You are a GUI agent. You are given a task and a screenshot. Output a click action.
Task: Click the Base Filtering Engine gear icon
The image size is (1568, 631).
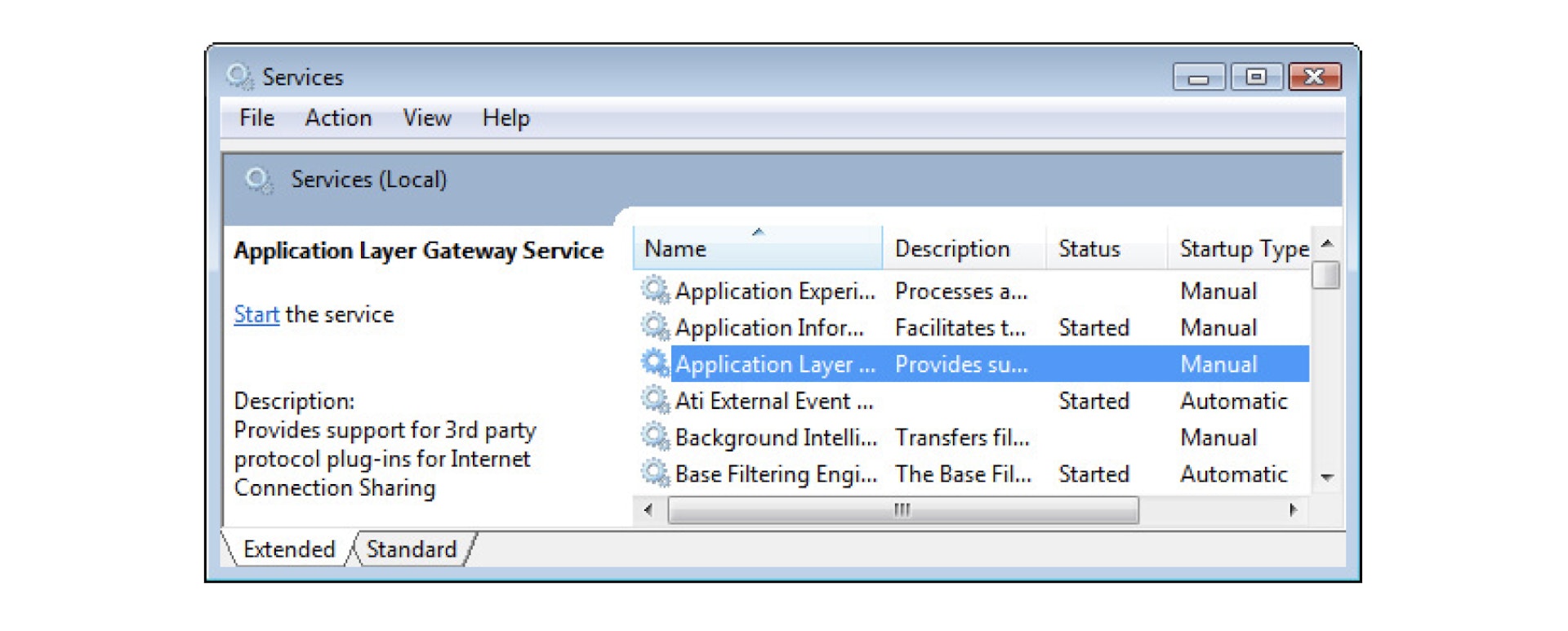point(654,473)
